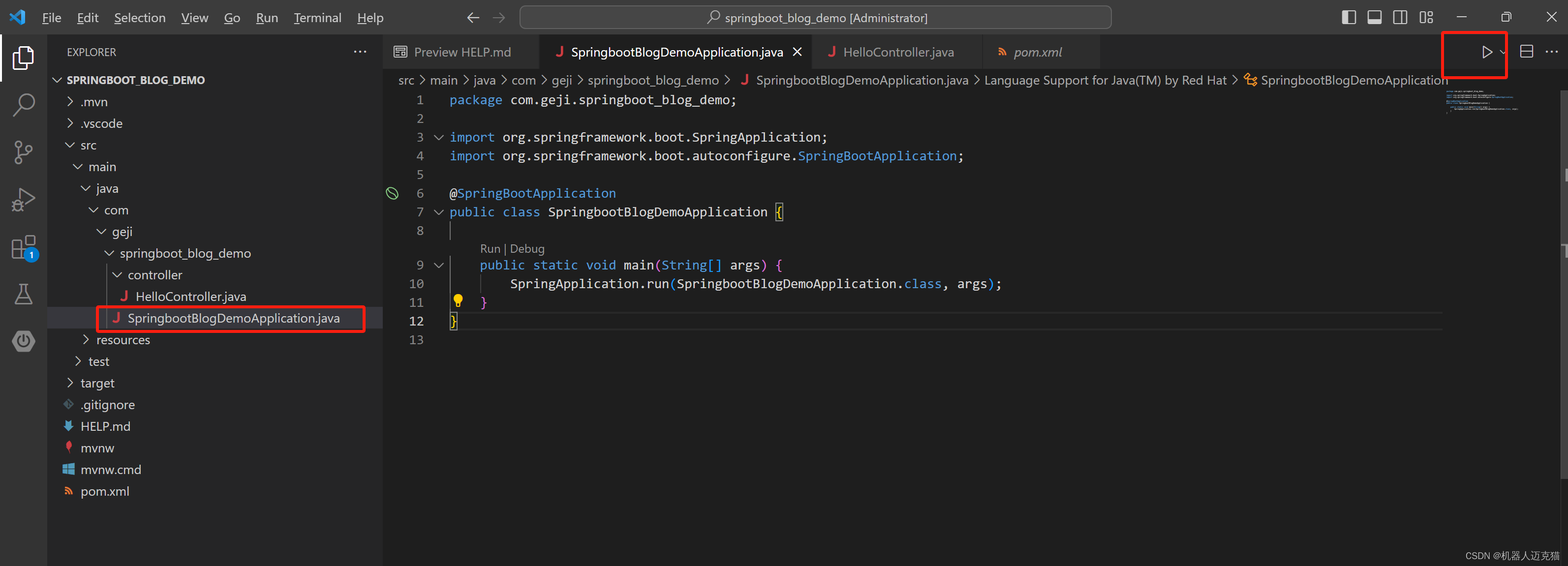Close the SpringbootBlogDemoApplication.java tab
Screen dimensions: 1568x566
(x=797, y=52)
